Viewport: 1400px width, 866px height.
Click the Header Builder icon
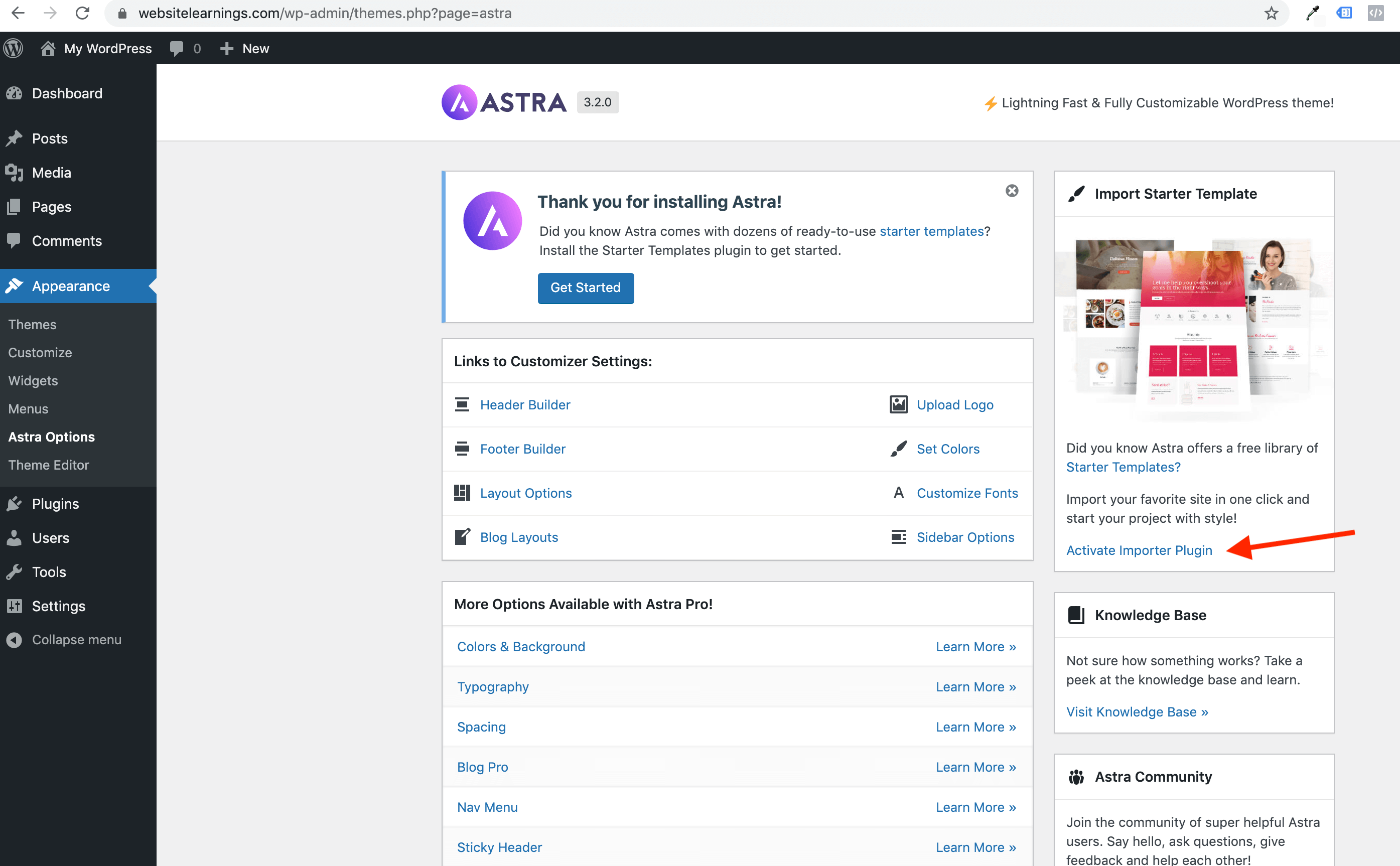click(x=462, y=405)
